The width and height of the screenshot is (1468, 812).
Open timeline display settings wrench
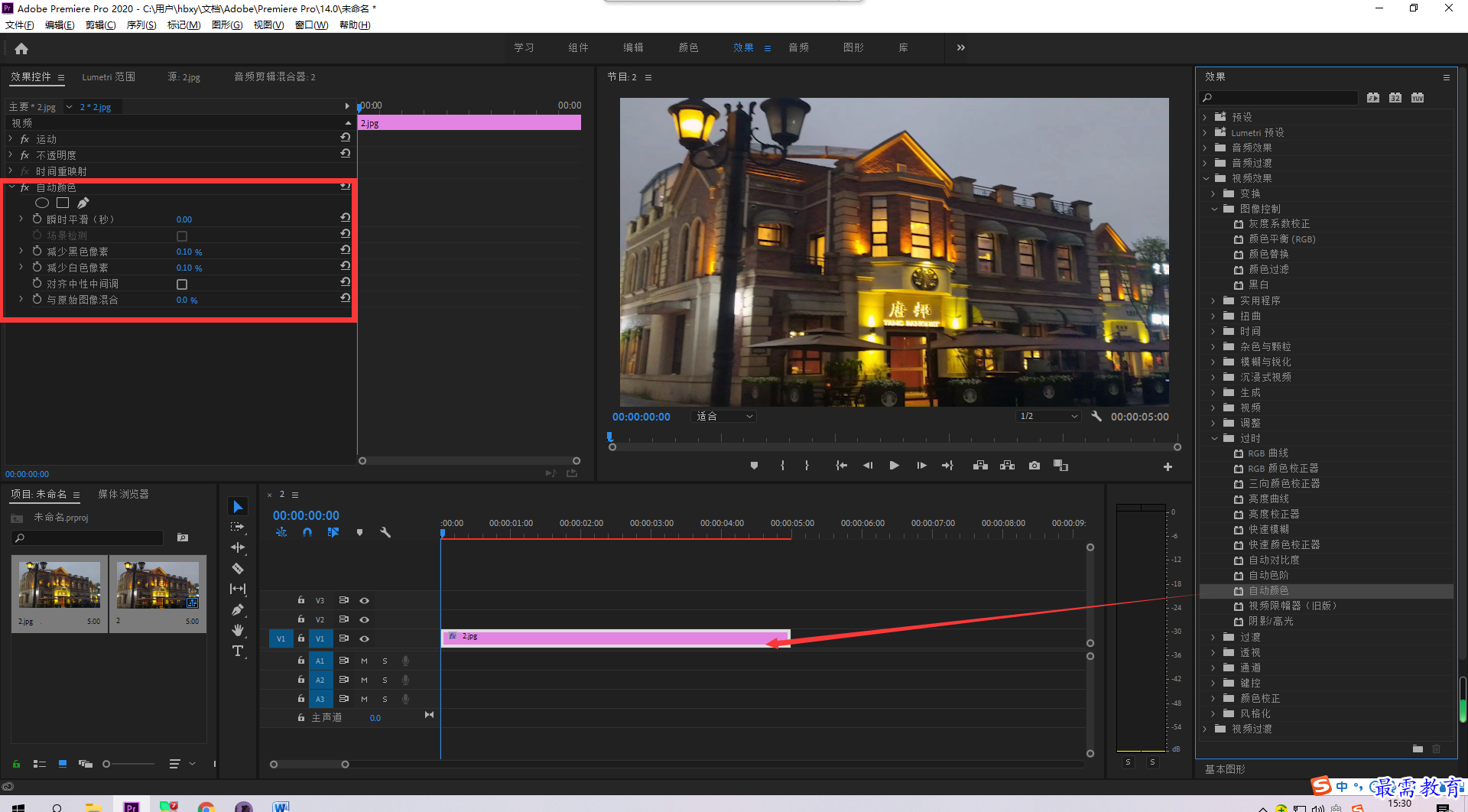(x=385, y=532)
